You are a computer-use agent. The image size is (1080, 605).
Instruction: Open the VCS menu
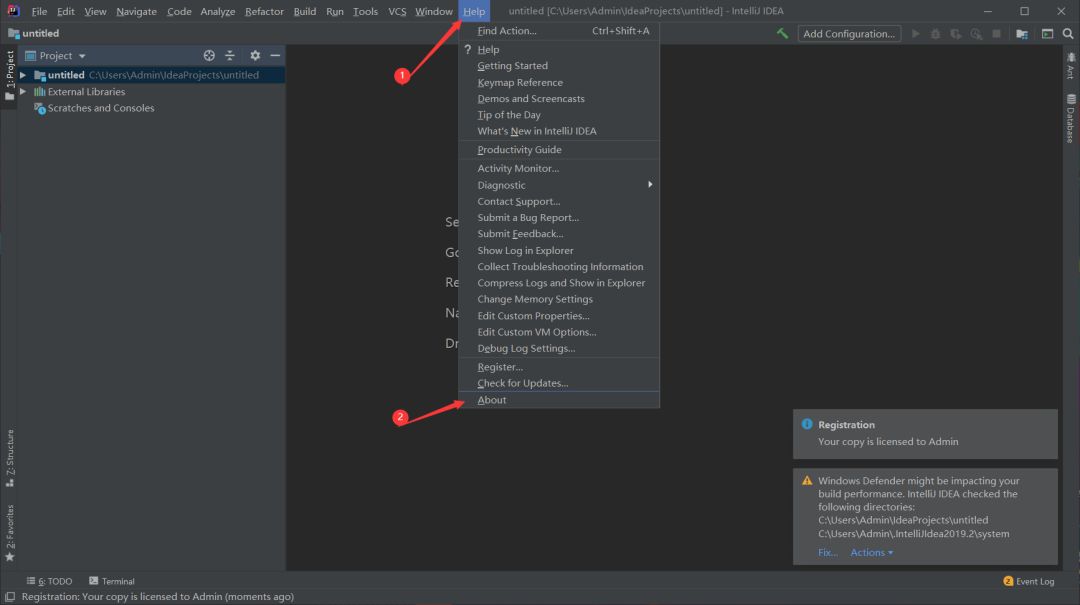coord(397,11)
